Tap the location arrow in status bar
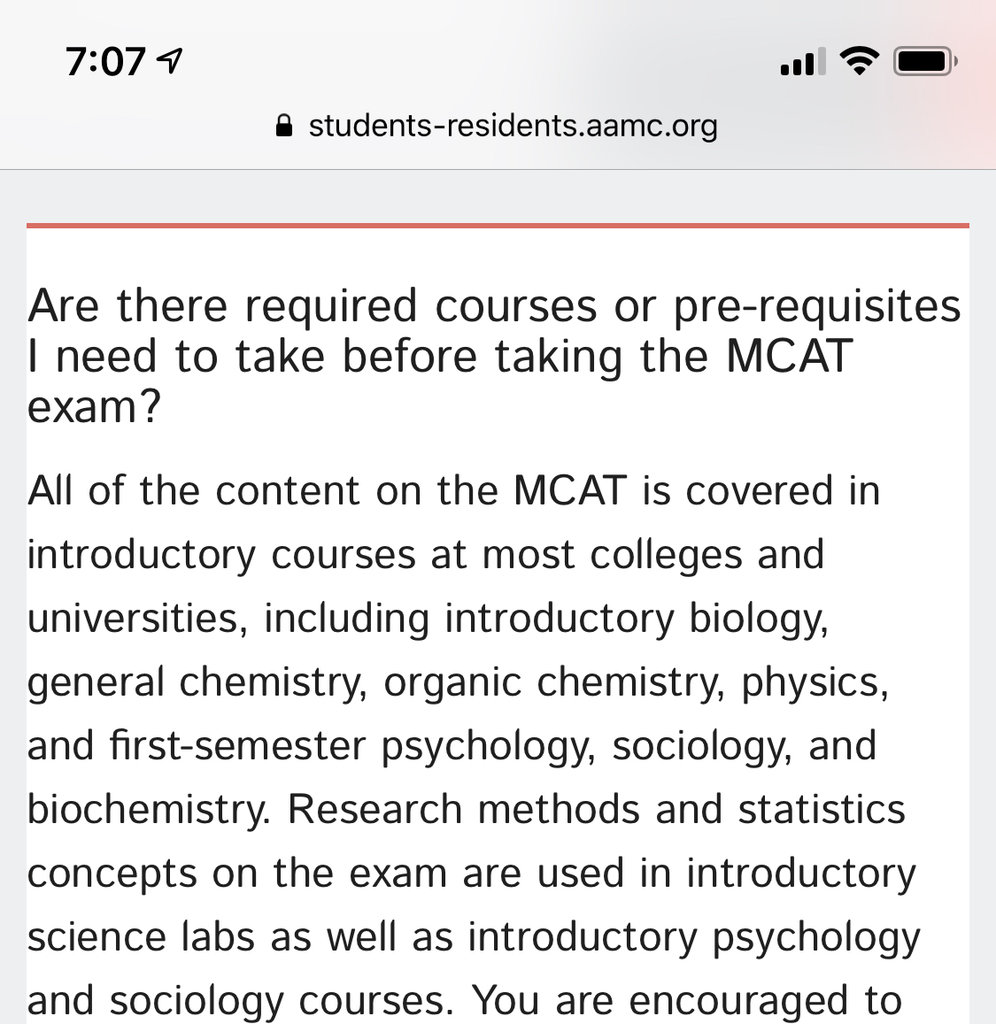996x1024 pixels. 170,62
